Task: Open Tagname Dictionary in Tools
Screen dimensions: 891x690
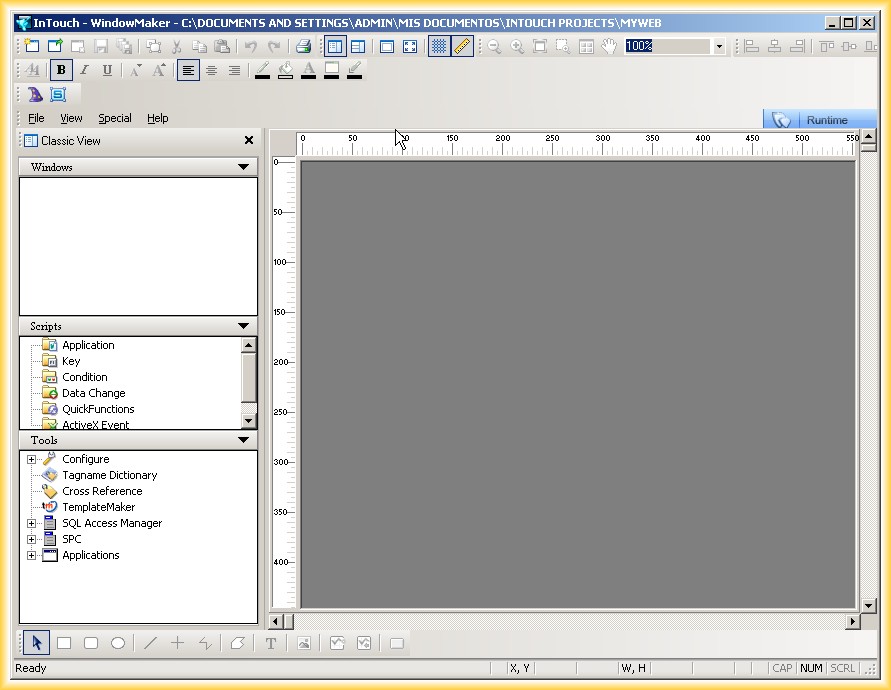Action: click(109, 475)
